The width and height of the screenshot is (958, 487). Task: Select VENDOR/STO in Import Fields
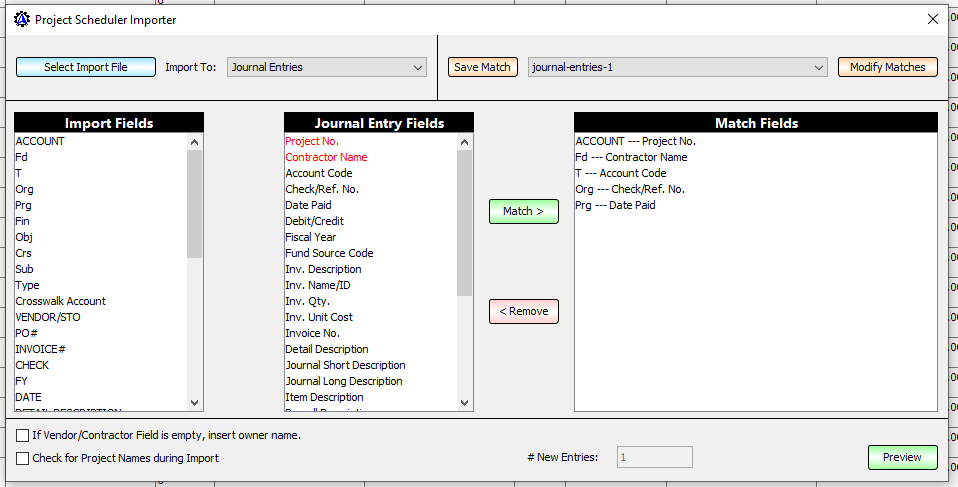46,317
